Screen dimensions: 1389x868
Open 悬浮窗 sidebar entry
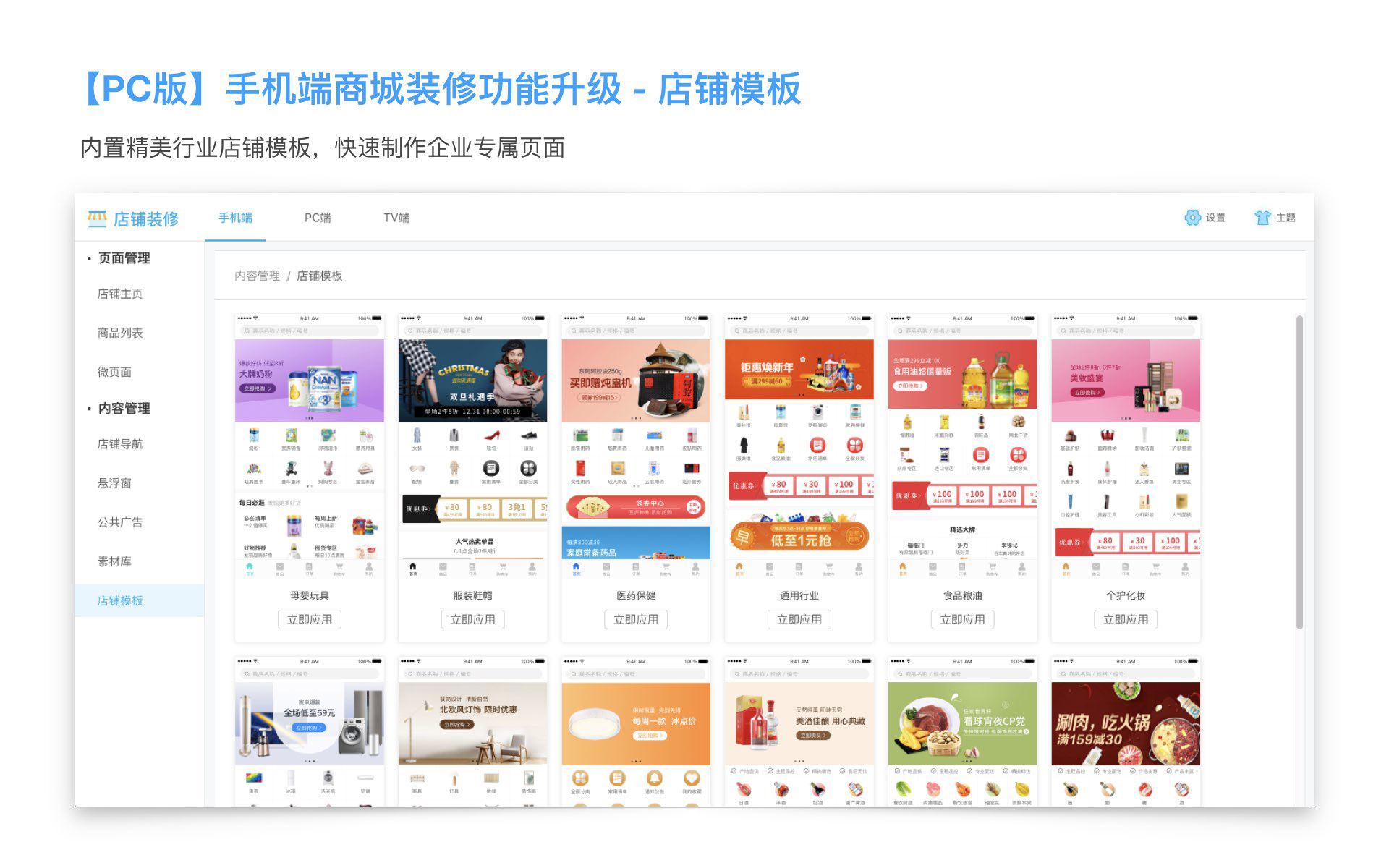pyautogui.click(x=114, y=483)
